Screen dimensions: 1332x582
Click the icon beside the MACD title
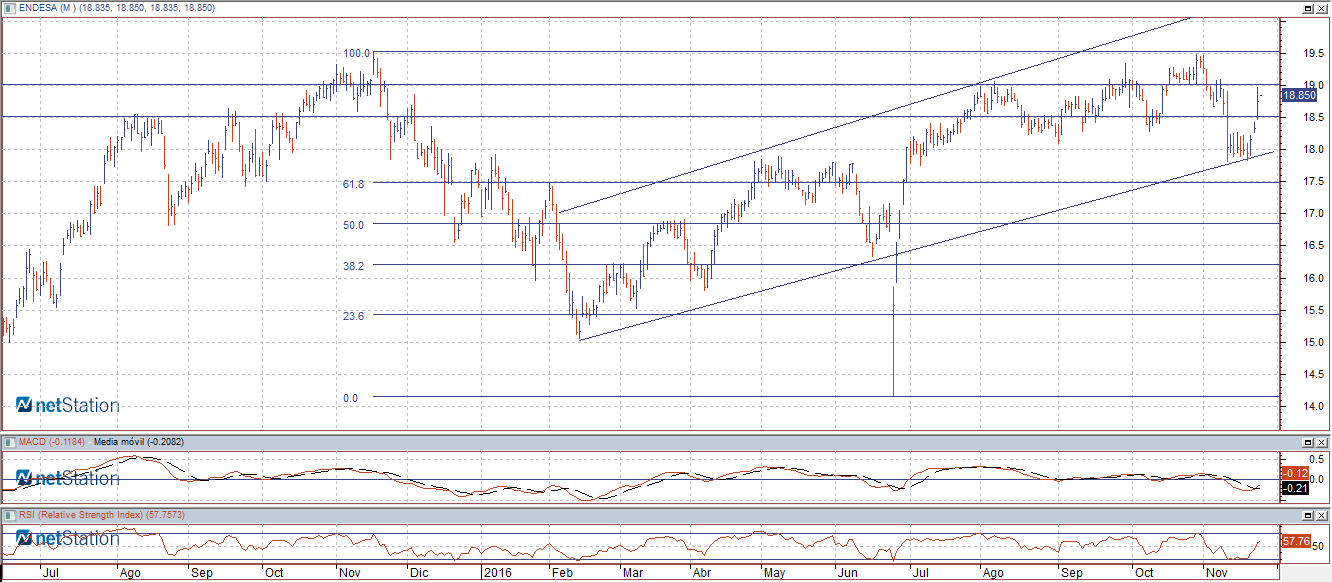pos(8,442)
